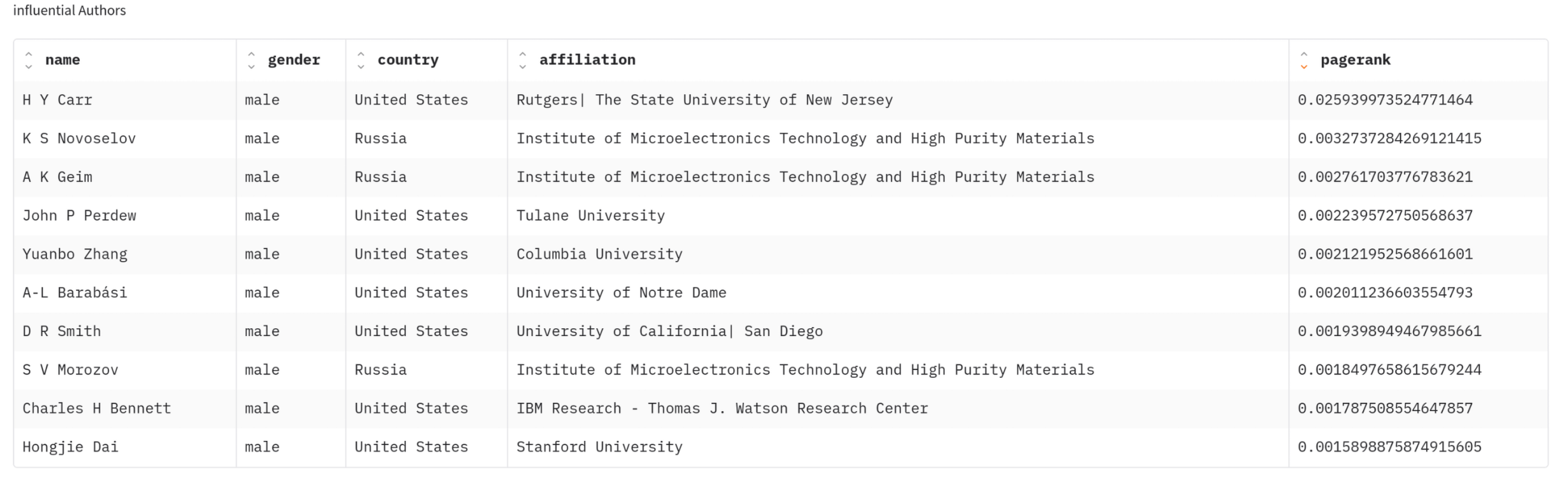Click the sort arrows beside name header
This screenshot has height=482, width=1568.
click(x=29, y=60)
